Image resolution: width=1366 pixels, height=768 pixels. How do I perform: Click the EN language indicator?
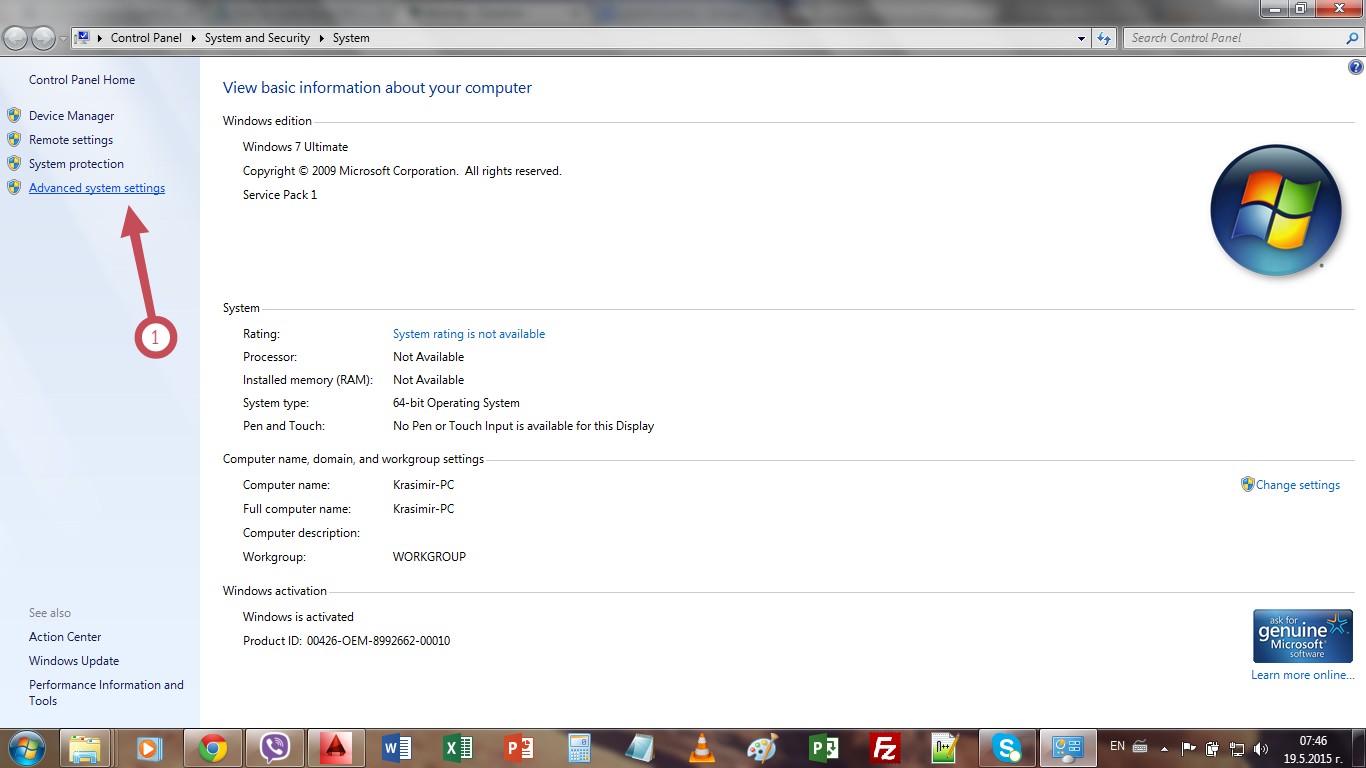click(x=1117, y=746)
